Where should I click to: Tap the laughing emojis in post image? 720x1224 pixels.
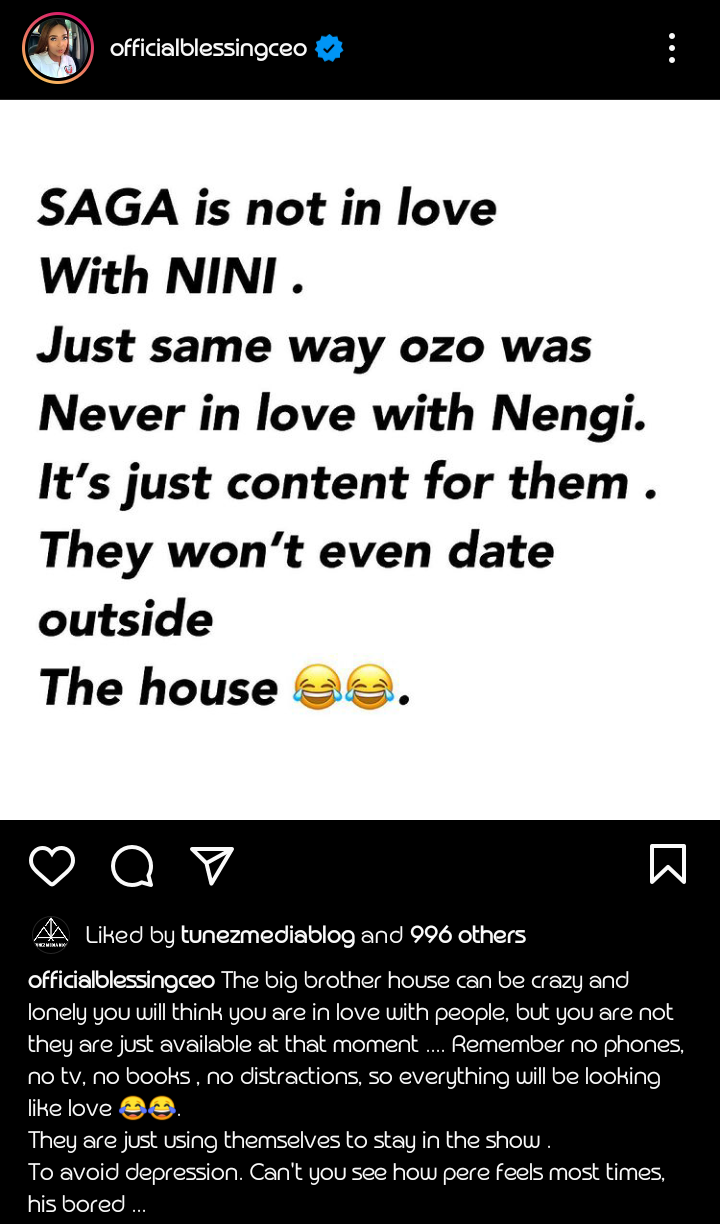click(343, 687)
